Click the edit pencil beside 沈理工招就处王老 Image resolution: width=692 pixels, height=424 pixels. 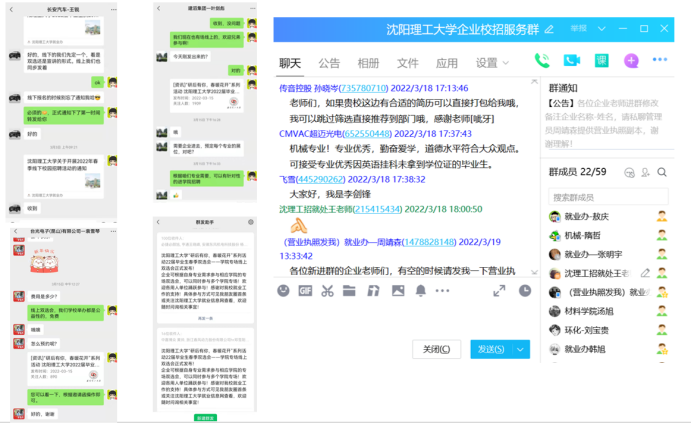tap(645, 273)
